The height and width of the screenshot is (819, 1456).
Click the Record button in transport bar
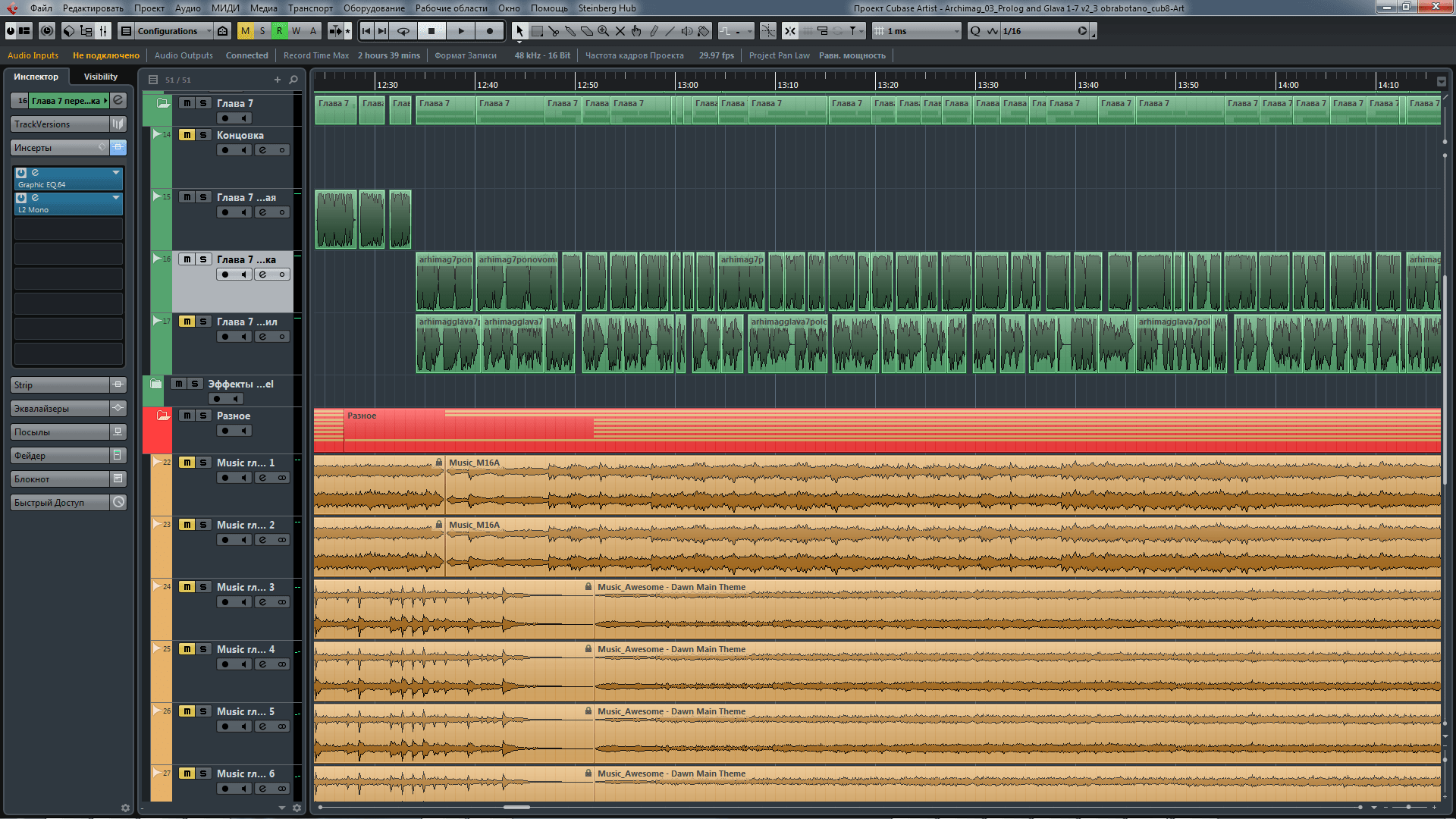pos(489,31)
